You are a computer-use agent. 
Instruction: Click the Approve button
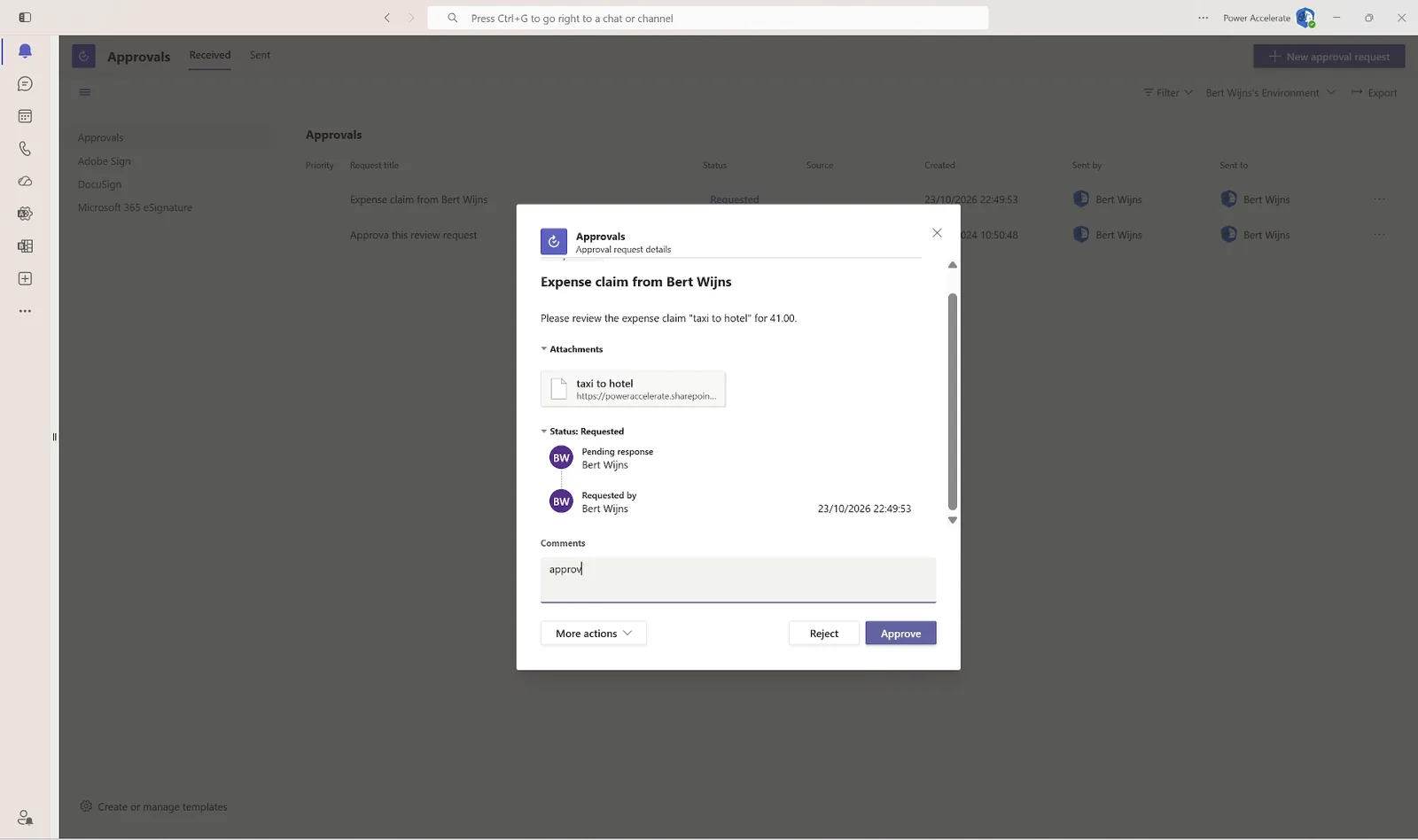pyautogui.click(x=900, y=634)
